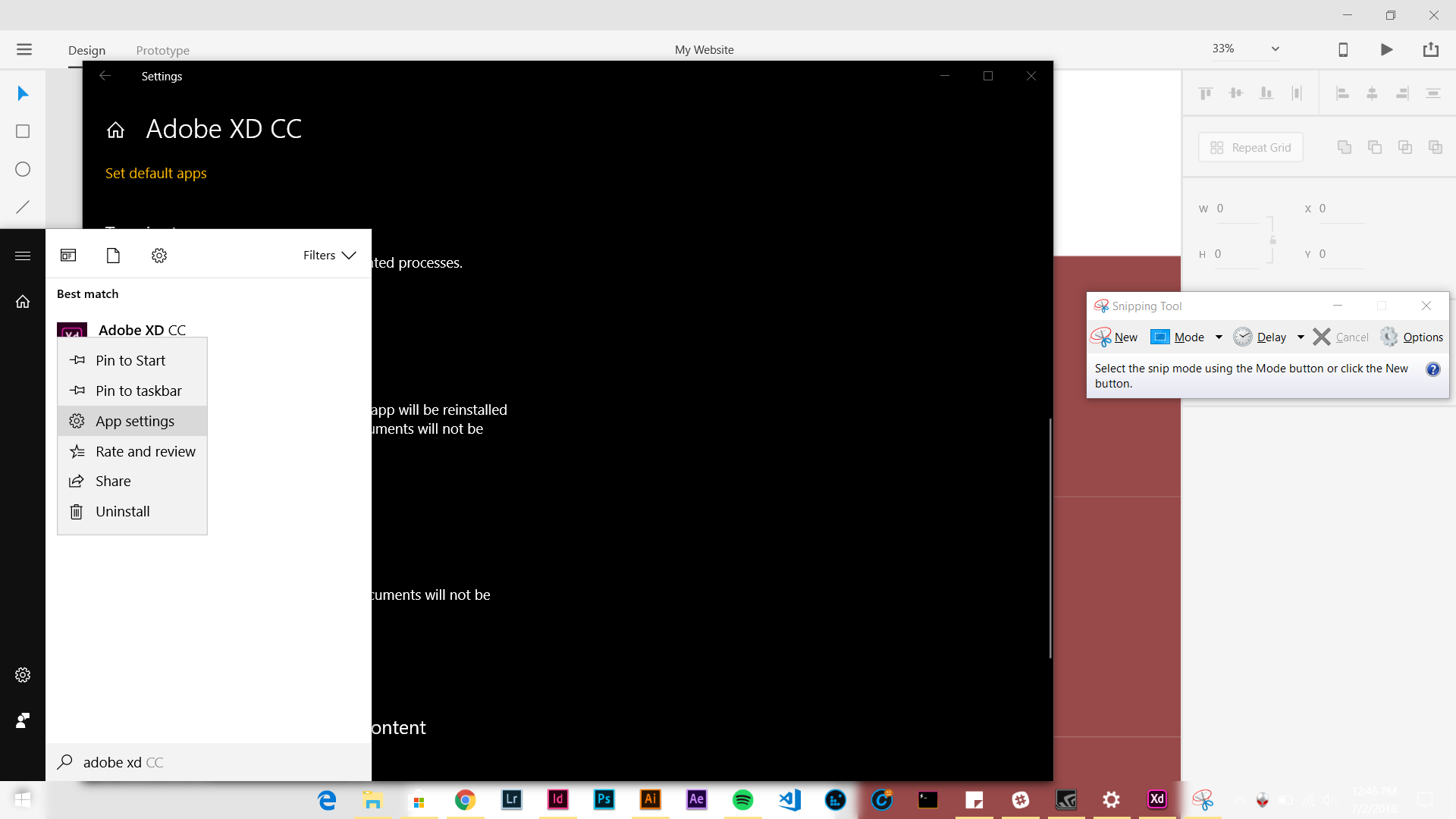Click Set default apps link in Settings
Screen dimensions: 1456x819
pos(156,173)
